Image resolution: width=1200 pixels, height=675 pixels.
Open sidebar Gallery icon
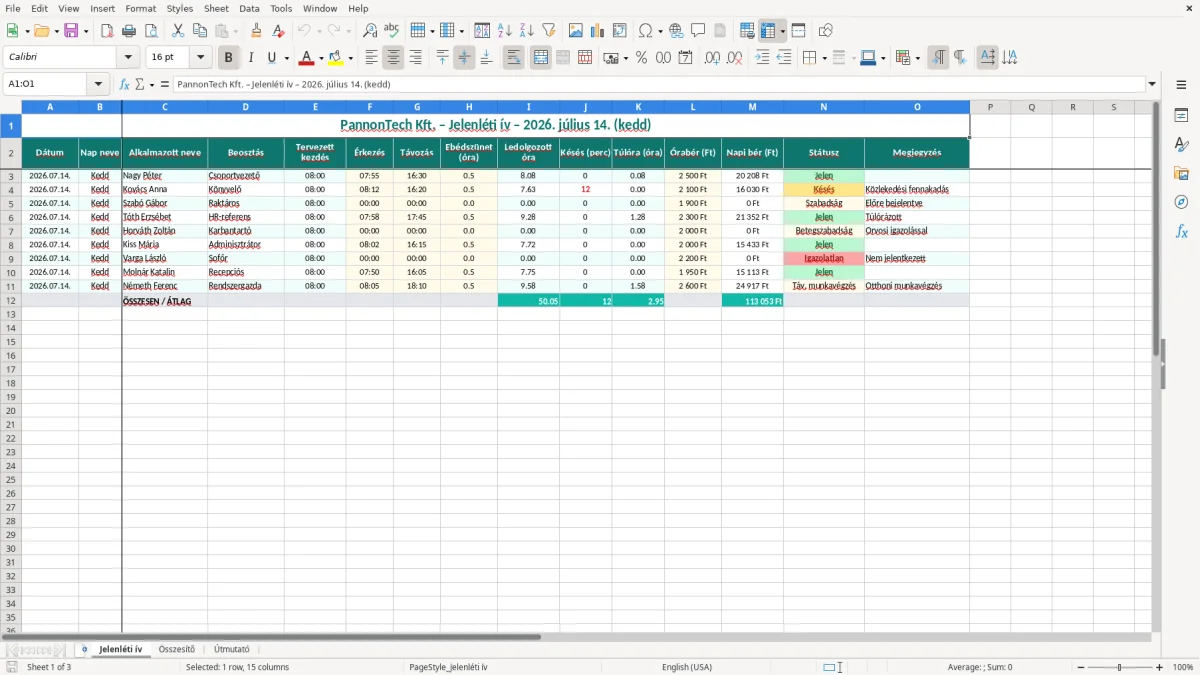1181,173
